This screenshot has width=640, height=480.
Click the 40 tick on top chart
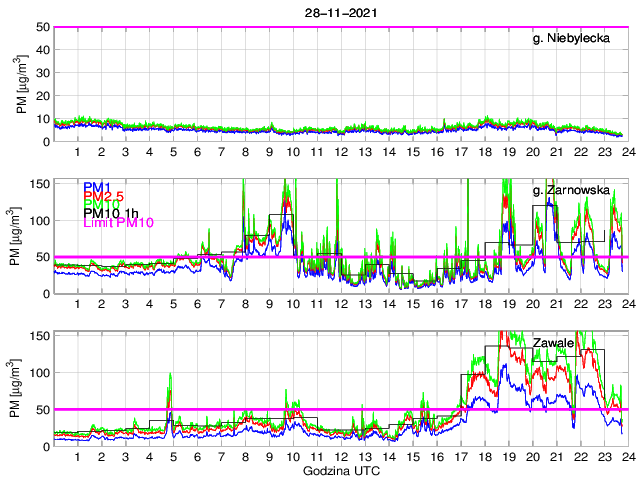pyautogui.click(x=43, y=50)
